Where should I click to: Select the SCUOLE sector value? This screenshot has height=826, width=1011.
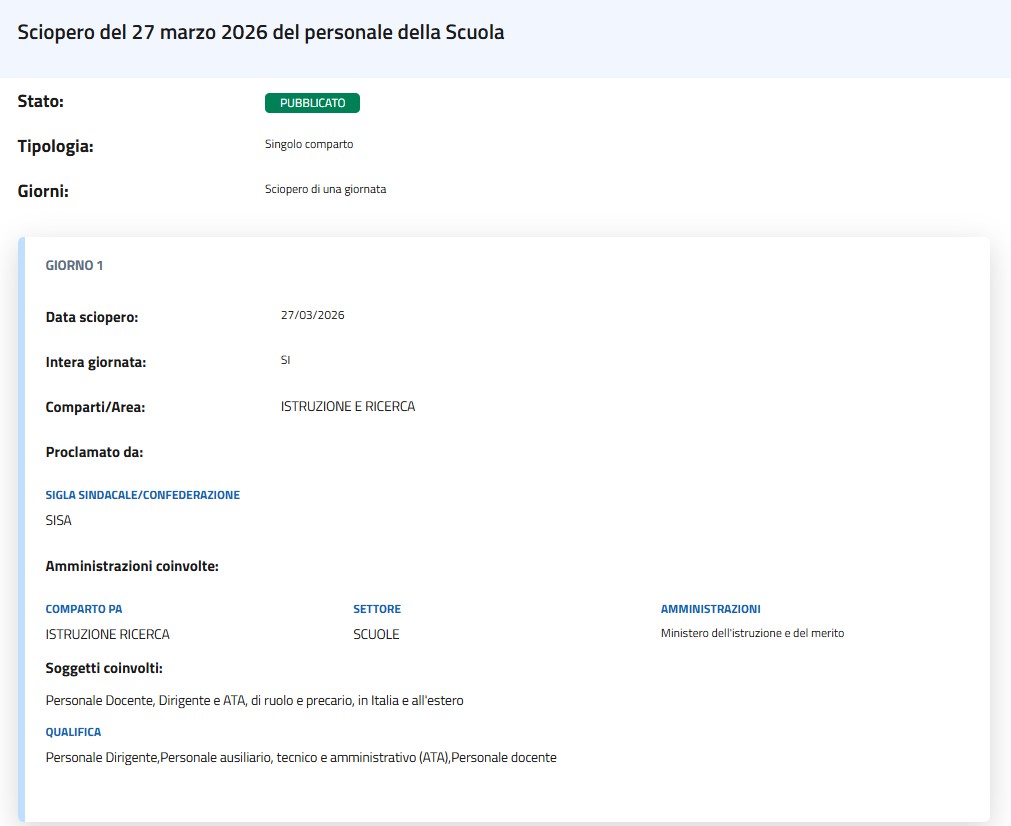376,634
